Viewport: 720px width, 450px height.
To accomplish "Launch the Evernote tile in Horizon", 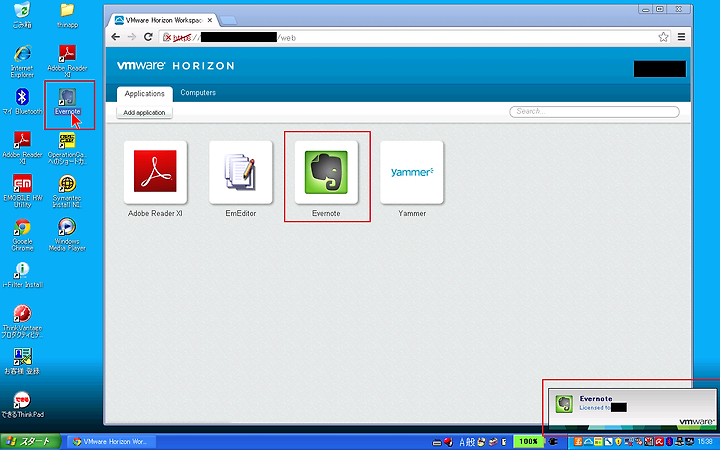I will (x=326, y=172).
